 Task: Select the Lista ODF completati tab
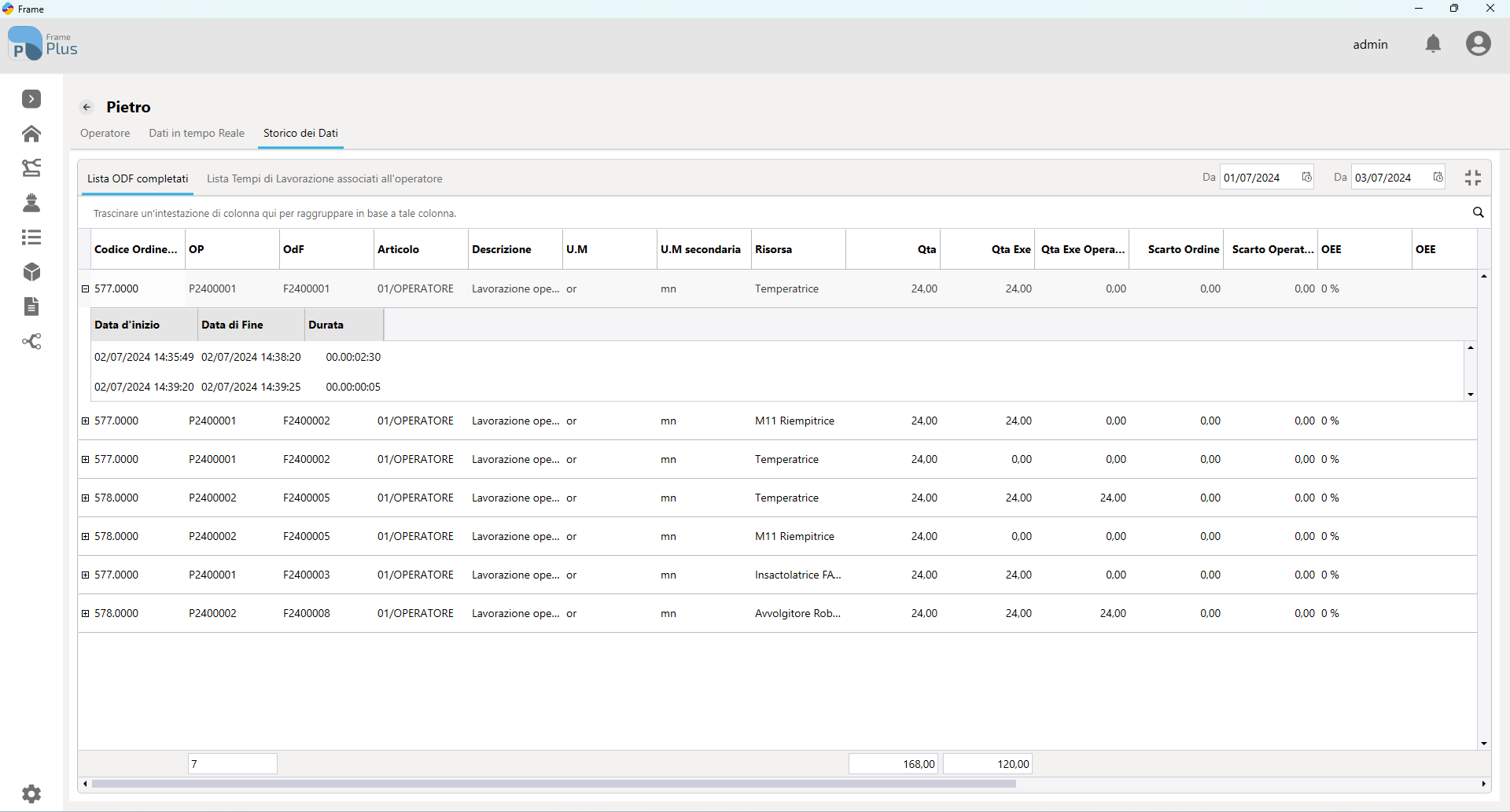[138, 178]
